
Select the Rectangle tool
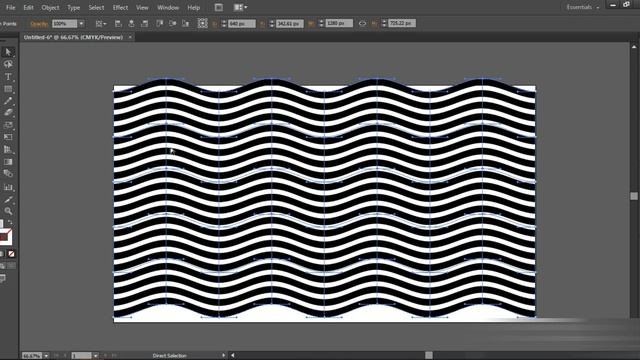coord(8,89)
